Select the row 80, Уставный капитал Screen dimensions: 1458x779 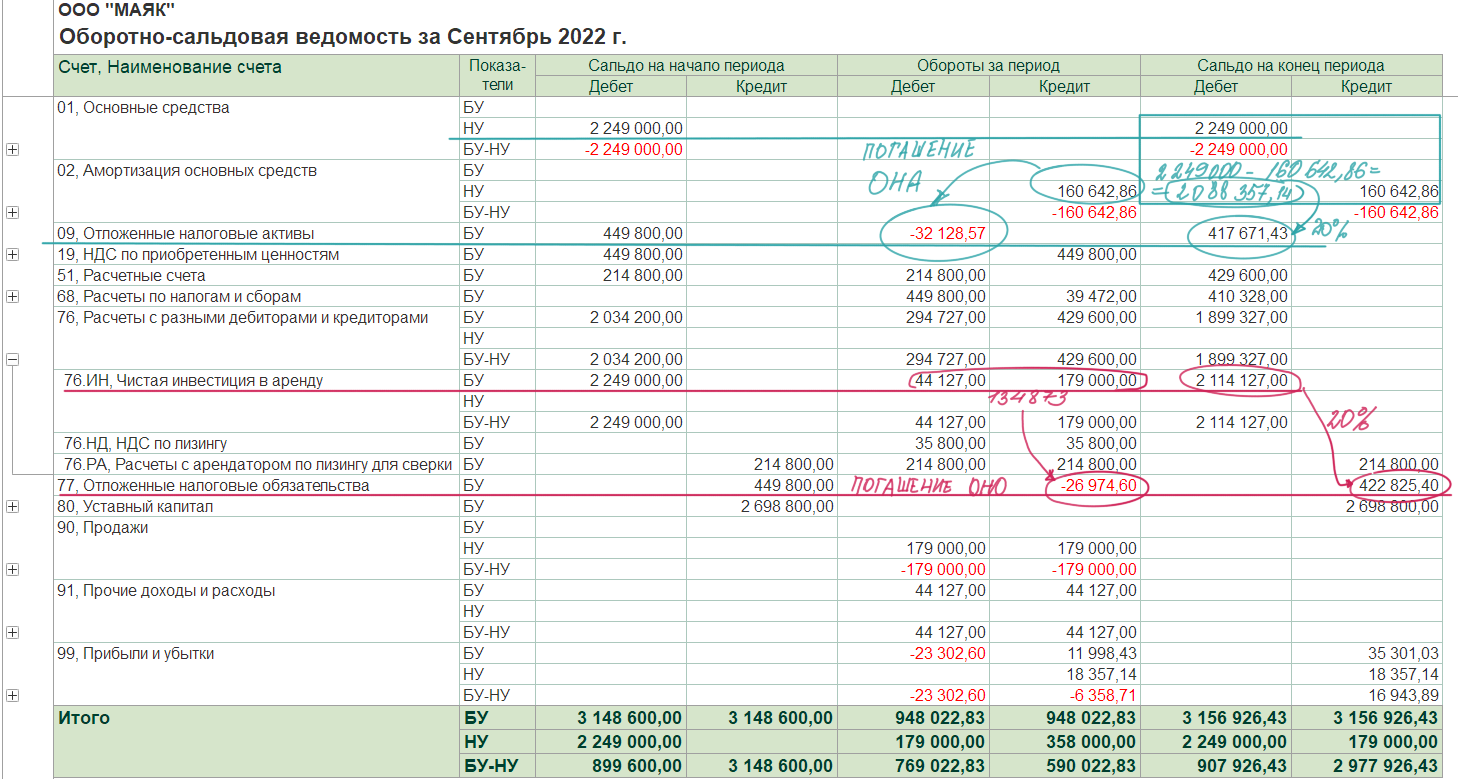coord(137,506)
